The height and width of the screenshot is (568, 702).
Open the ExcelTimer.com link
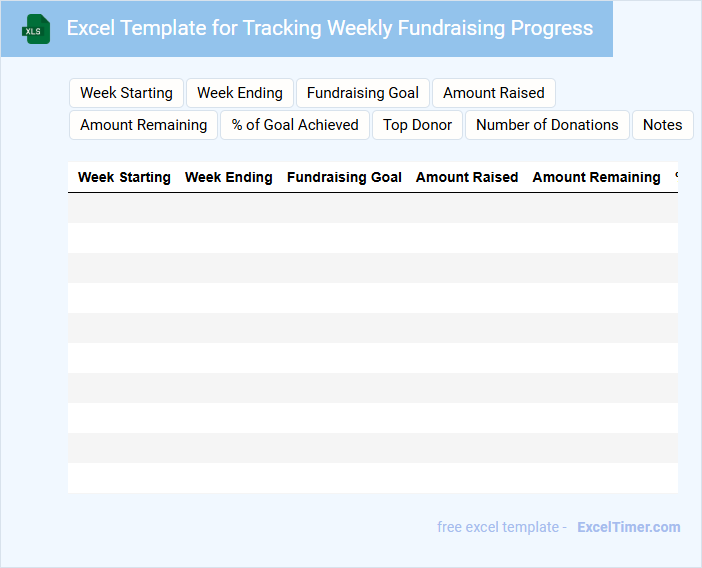click(628, 527)
